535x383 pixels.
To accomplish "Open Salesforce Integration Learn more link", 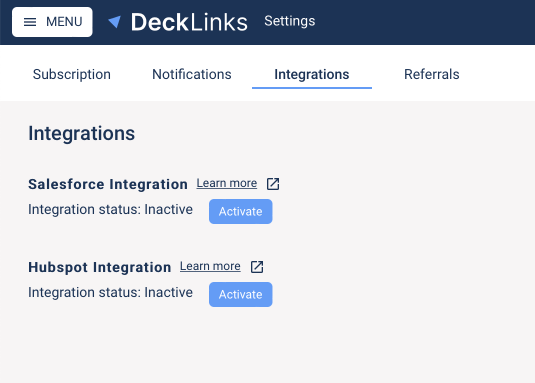I will 227,183.
